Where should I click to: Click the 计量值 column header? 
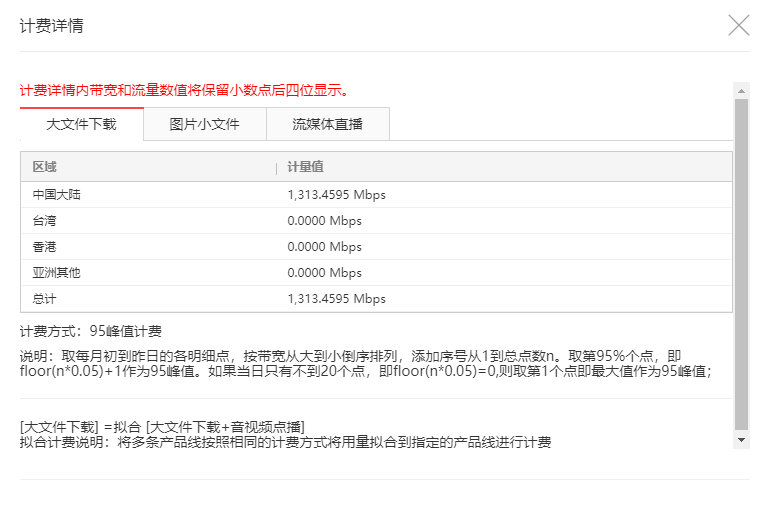coord(305,167)
